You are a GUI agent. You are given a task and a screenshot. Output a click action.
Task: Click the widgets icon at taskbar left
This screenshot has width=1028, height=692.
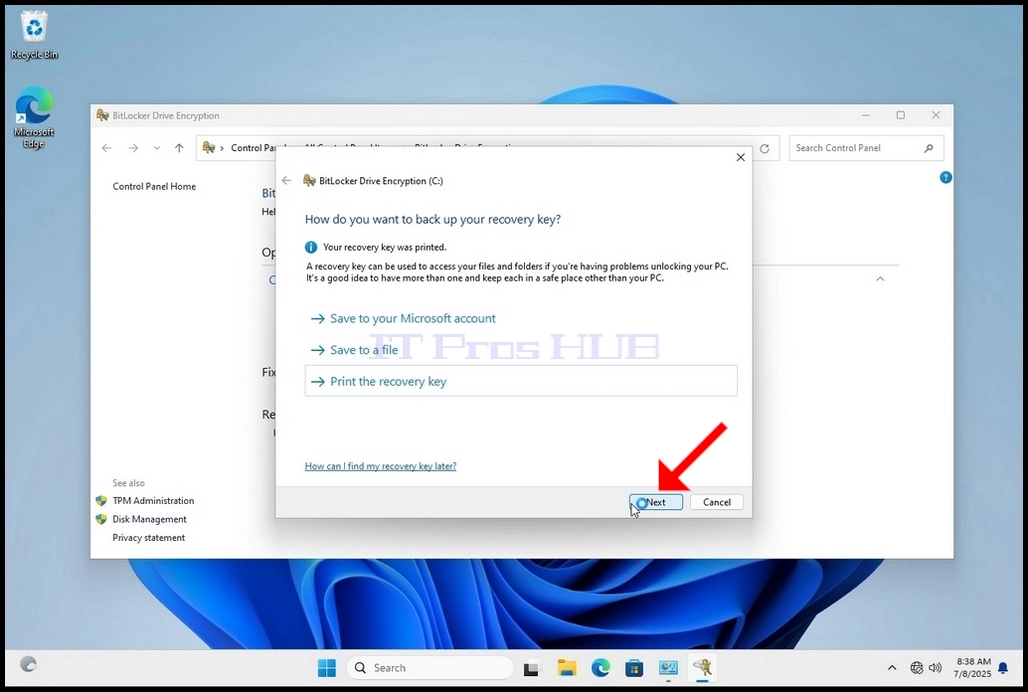point(28,664)
